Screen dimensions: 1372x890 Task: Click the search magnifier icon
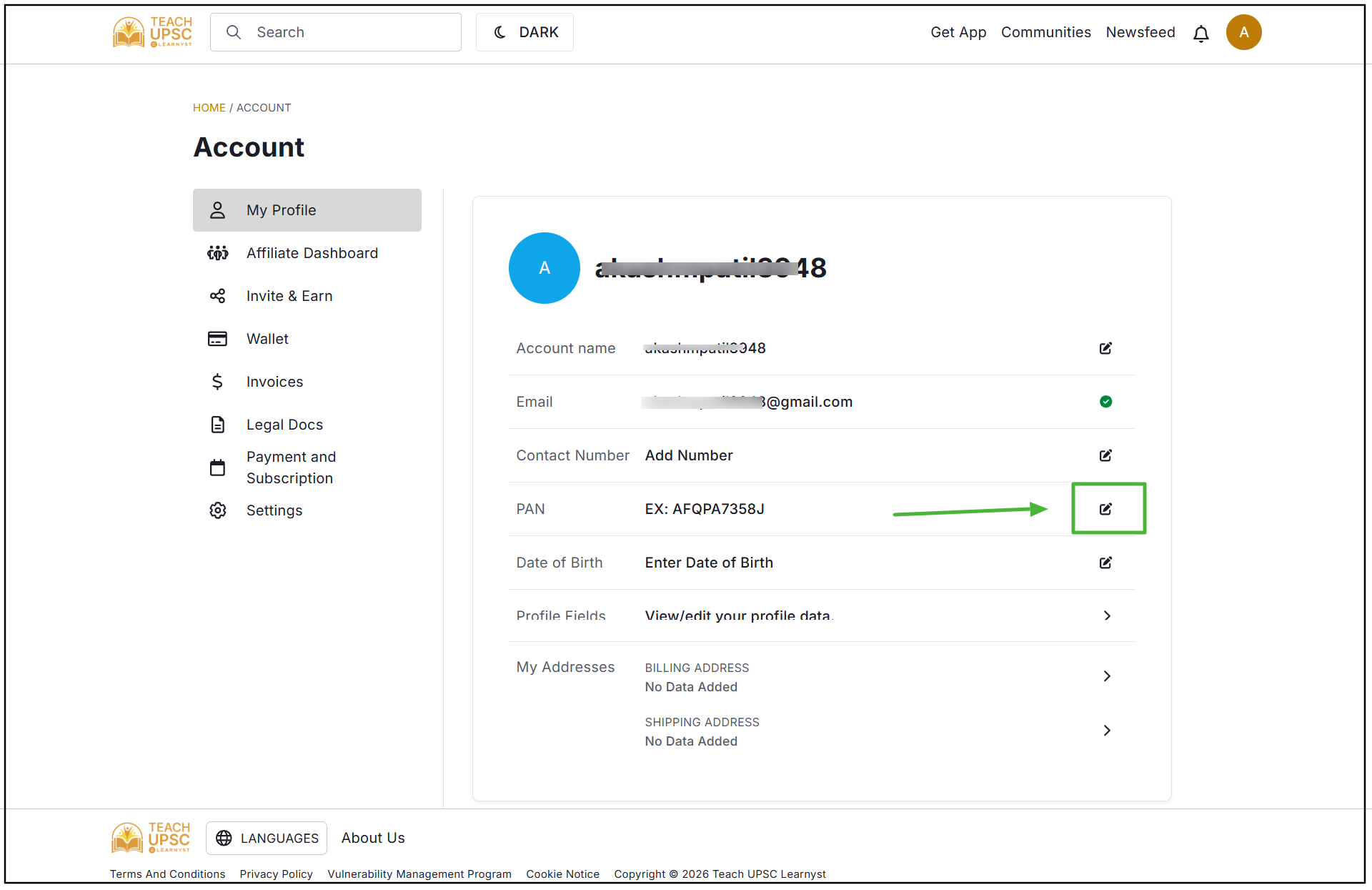click(234, 32)
